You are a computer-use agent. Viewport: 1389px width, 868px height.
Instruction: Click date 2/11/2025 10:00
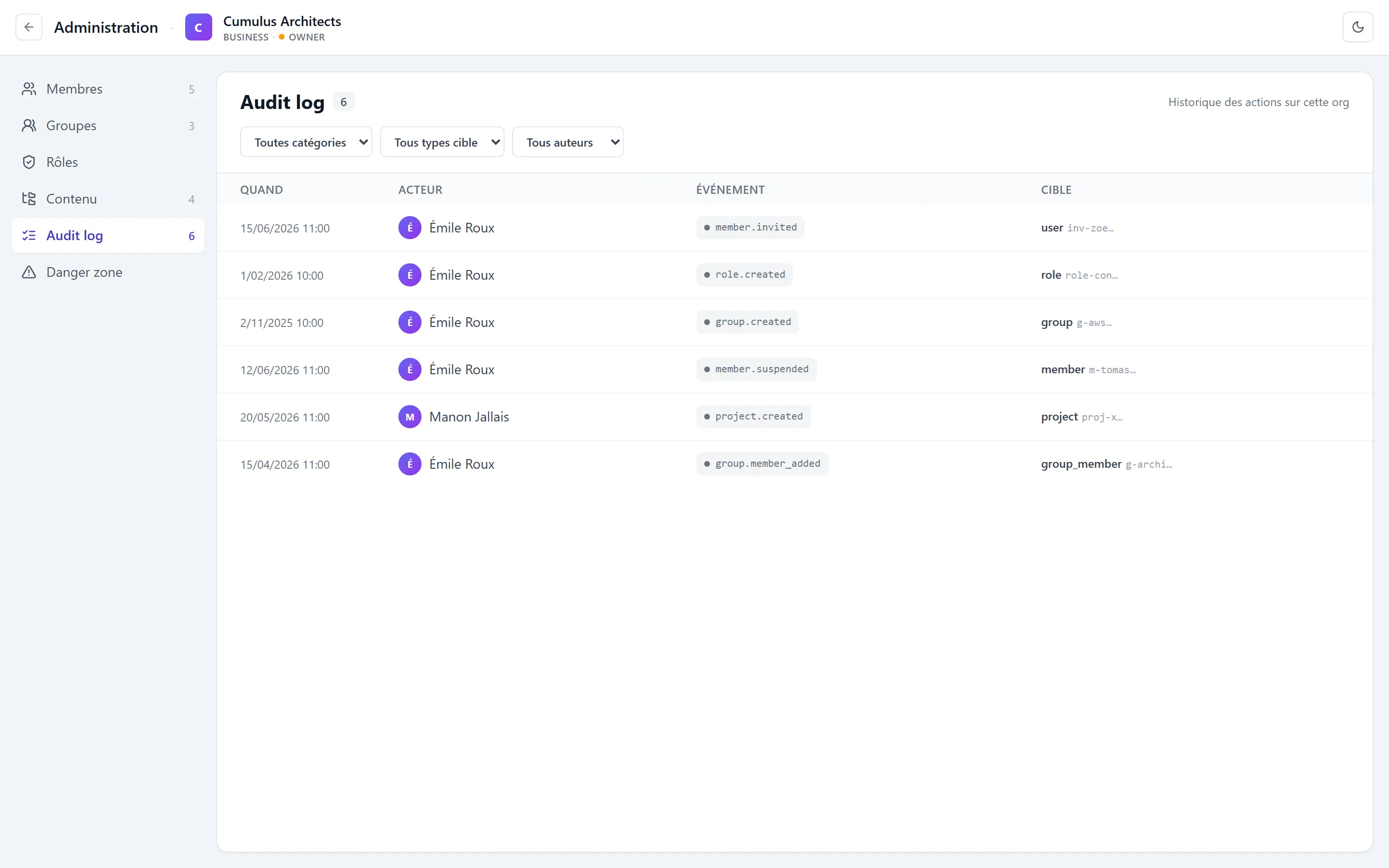282,323
